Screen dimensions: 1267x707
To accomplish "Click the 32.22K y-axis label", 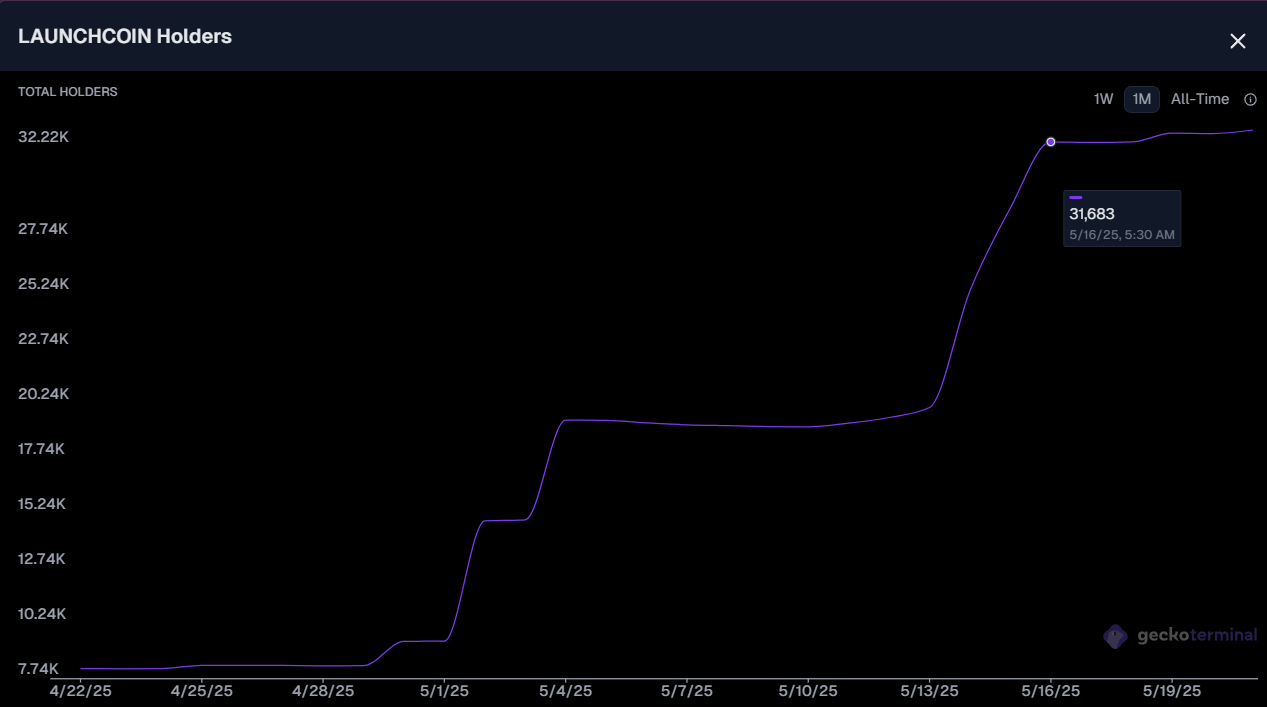I will [x=43, y=136].
